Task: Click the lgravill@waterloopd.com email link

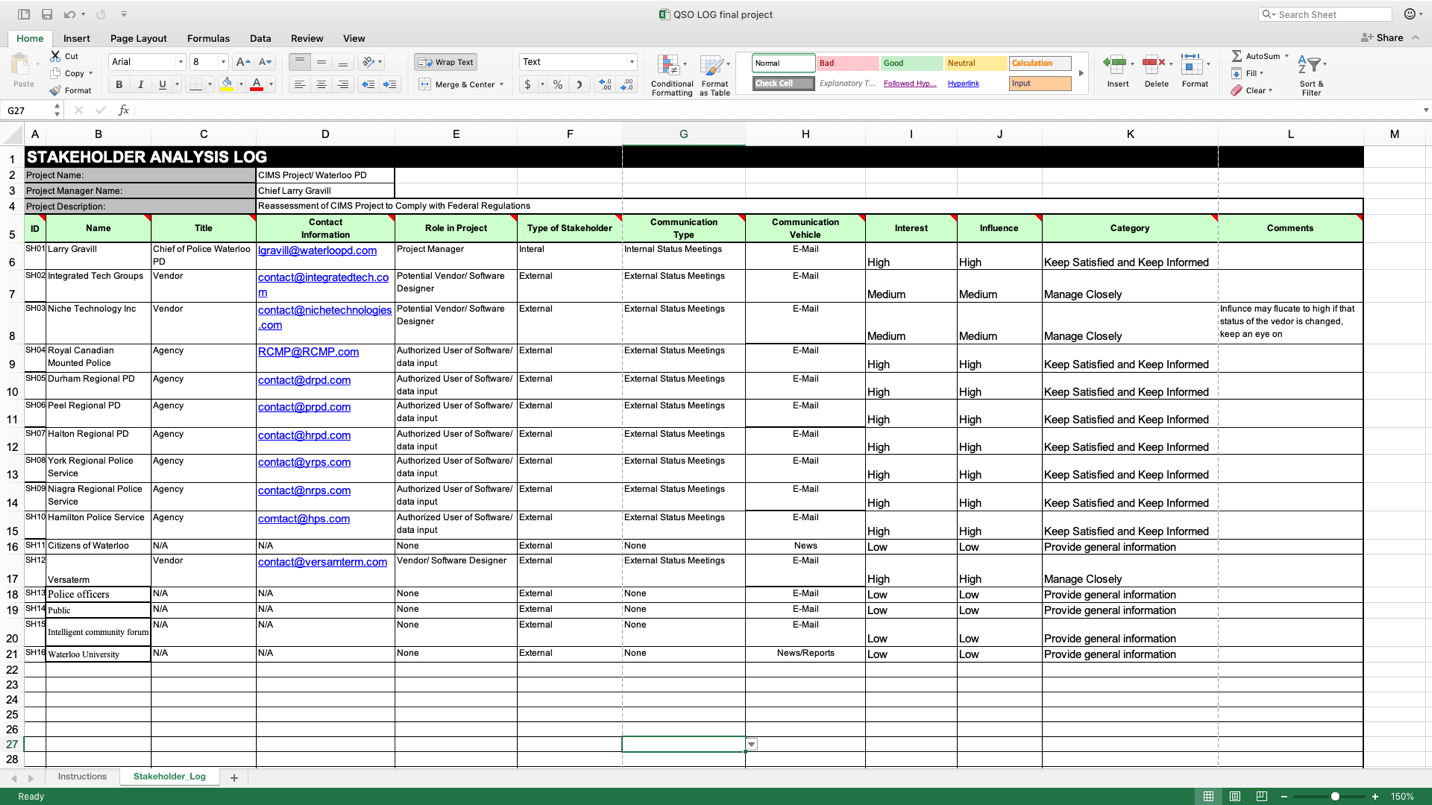Action: pyautogui.click(x=317, y=251)
